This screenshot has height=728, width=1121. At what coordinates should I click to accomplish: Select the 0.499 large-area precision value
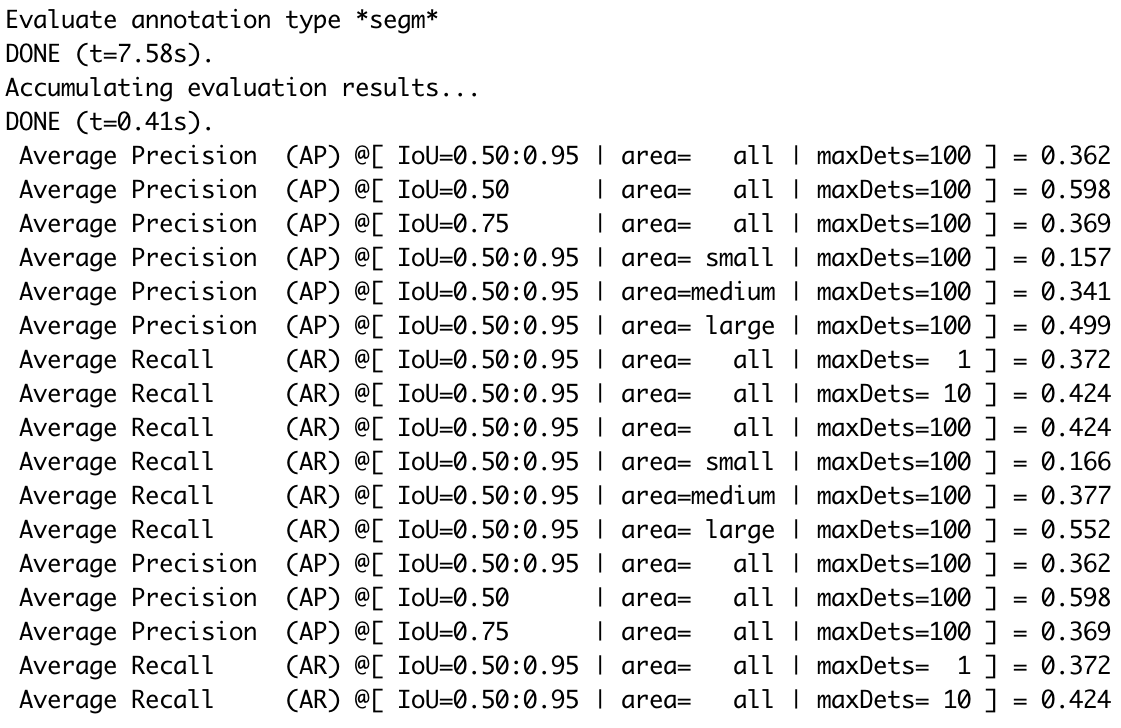click(x=1075, y=326)
